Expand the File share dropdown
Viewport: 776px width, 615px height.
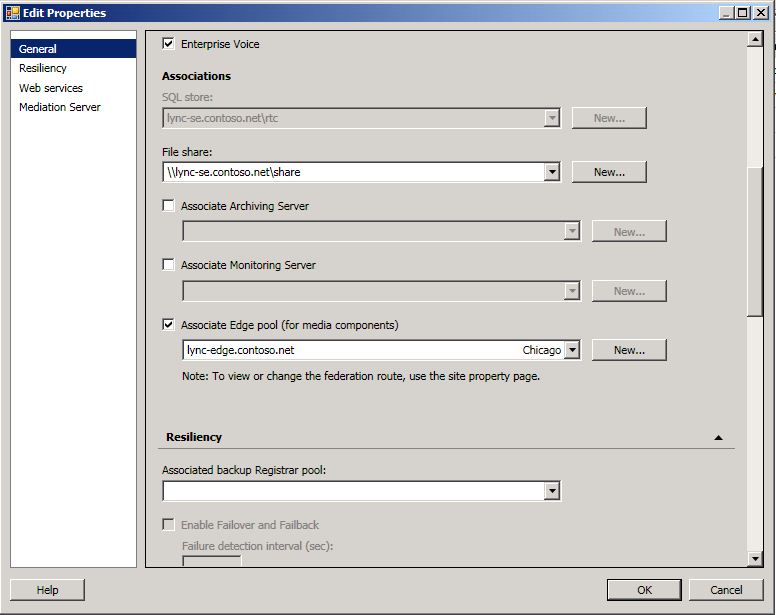[552, 172]
